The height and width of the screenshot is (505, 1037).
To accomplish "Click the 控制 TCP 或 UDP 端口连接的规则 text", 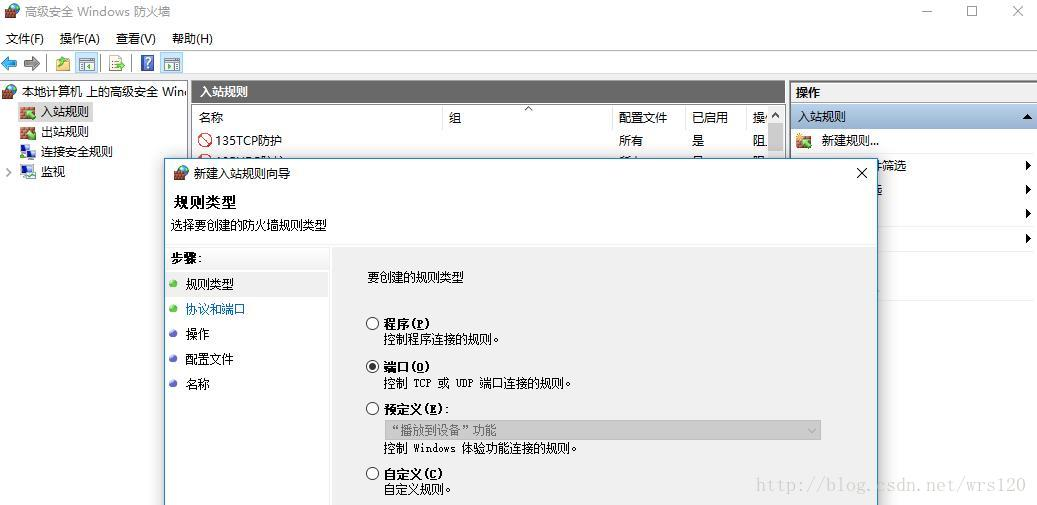I will (x=477, y=383).
